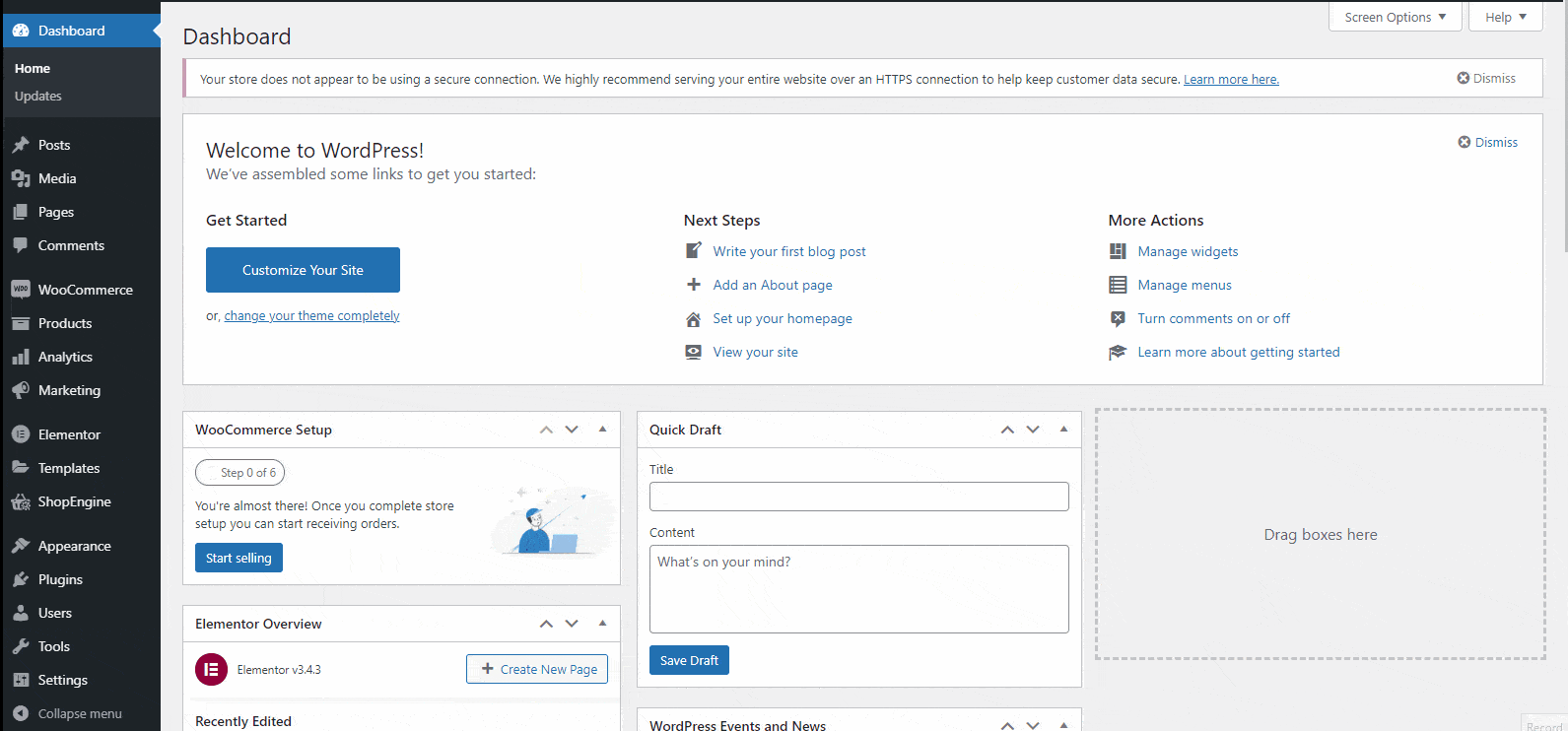Image resolution: width=1568 pixels, height=731 pixels.
Task: Click the WooCommerce logo icon
Action: 21,290
